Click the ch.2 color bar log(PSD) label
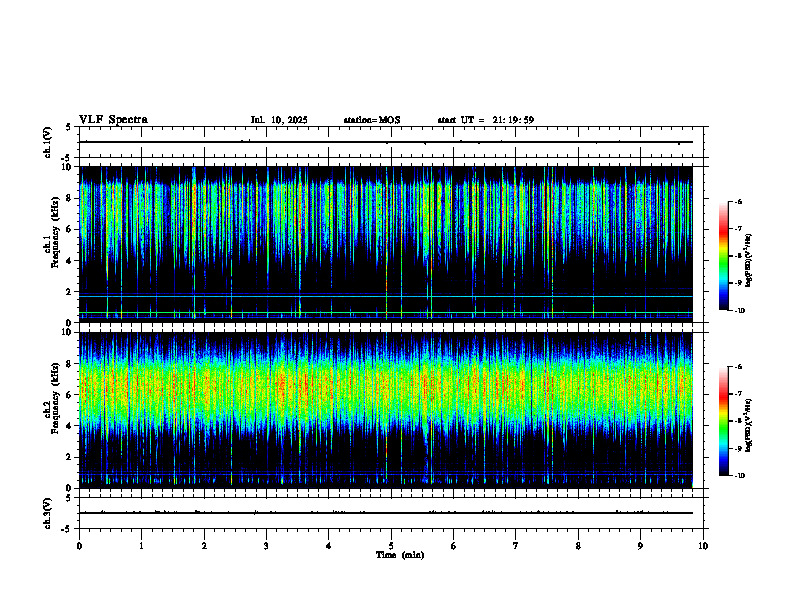Image resolution: width=792 pixels, height=612 pixels. [x=748, y=425]
